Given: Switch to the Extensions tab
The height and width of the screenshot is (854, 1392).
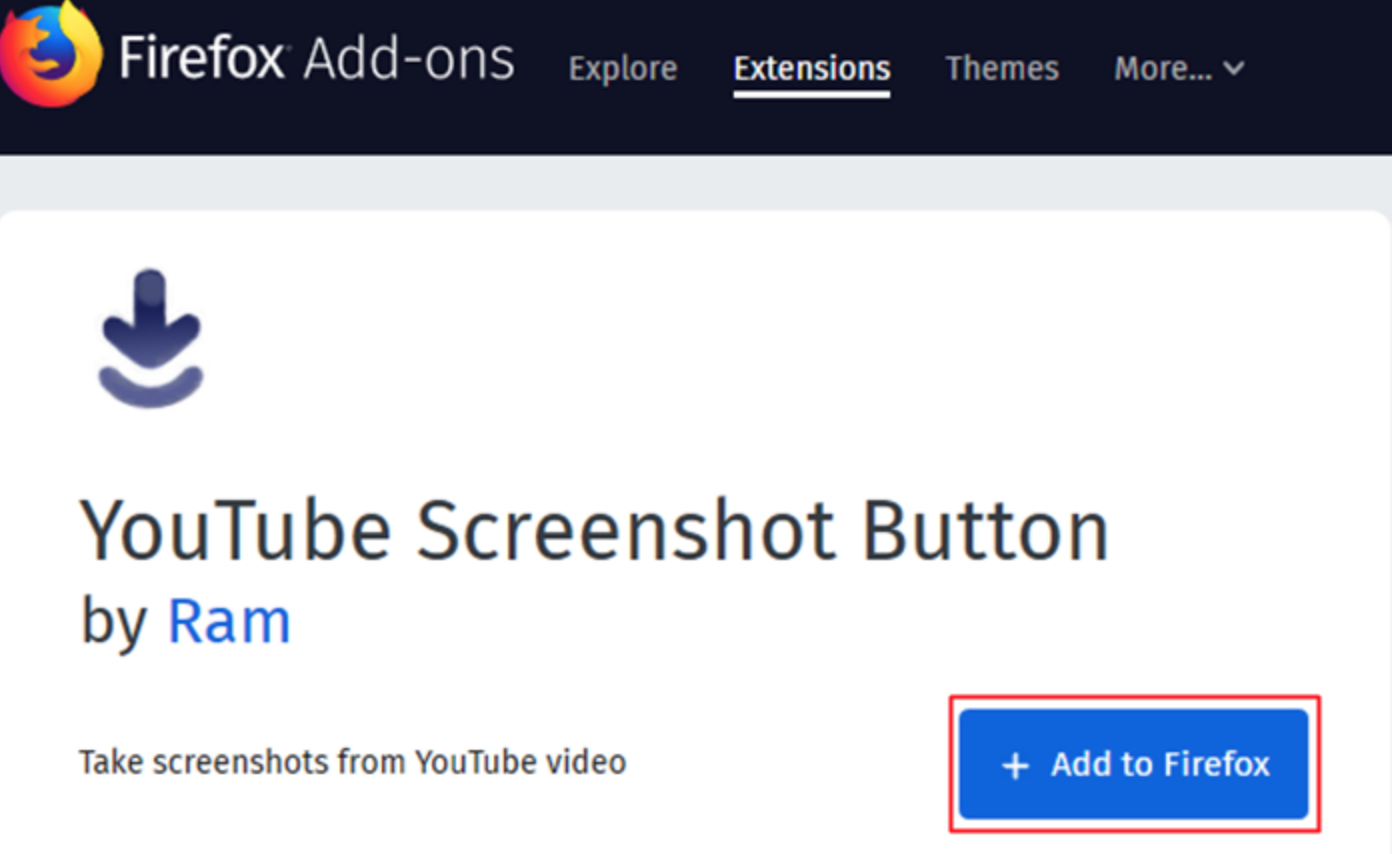Looking at the screenshot, I should pos(812,68).
